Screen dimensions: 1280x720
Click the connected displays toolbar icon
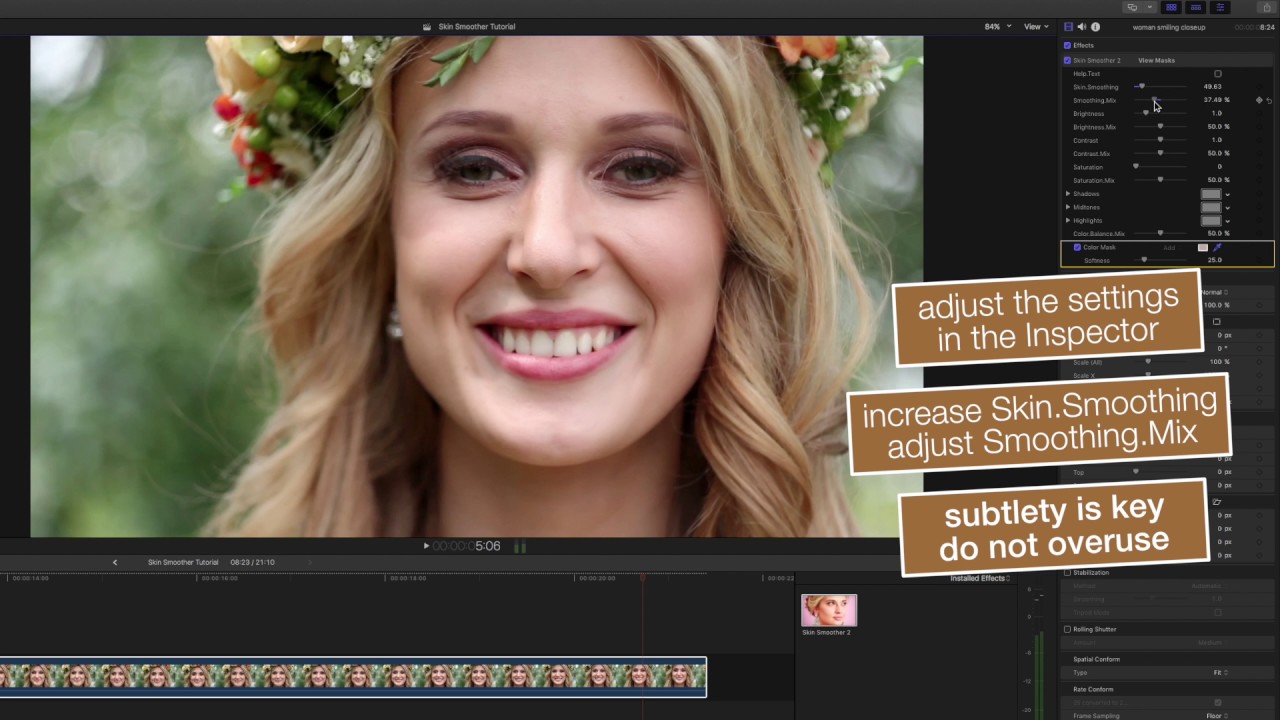point(1132,7)
